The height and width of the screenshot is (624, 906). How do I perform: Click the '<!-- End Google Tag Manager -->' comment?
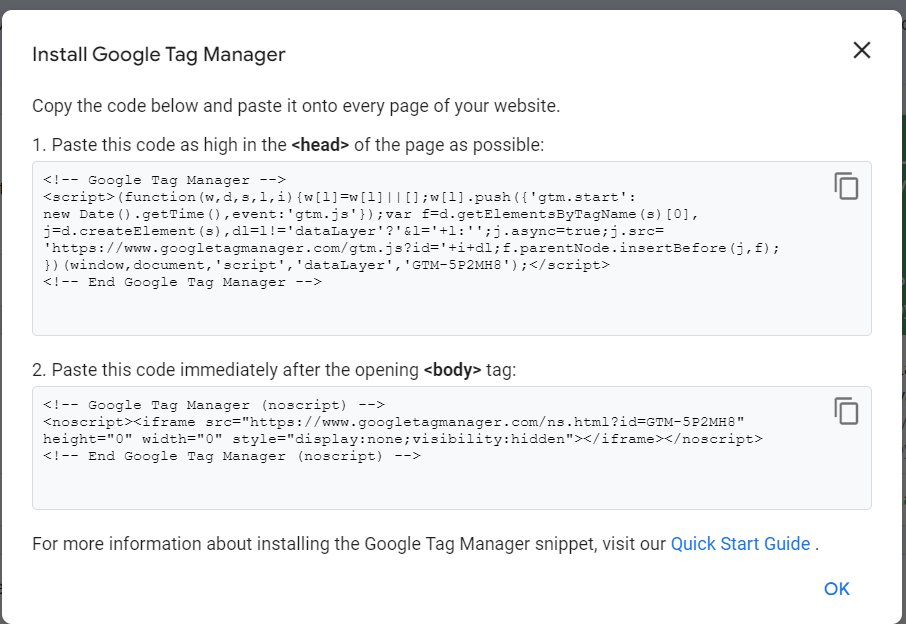(183, 283)
